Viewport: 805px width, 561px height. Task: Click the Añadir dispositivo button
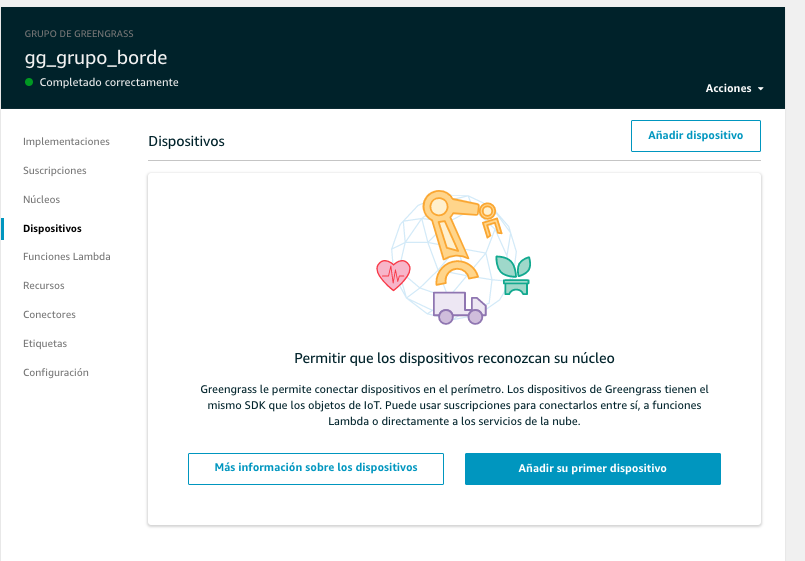click(x=696, y=136)
